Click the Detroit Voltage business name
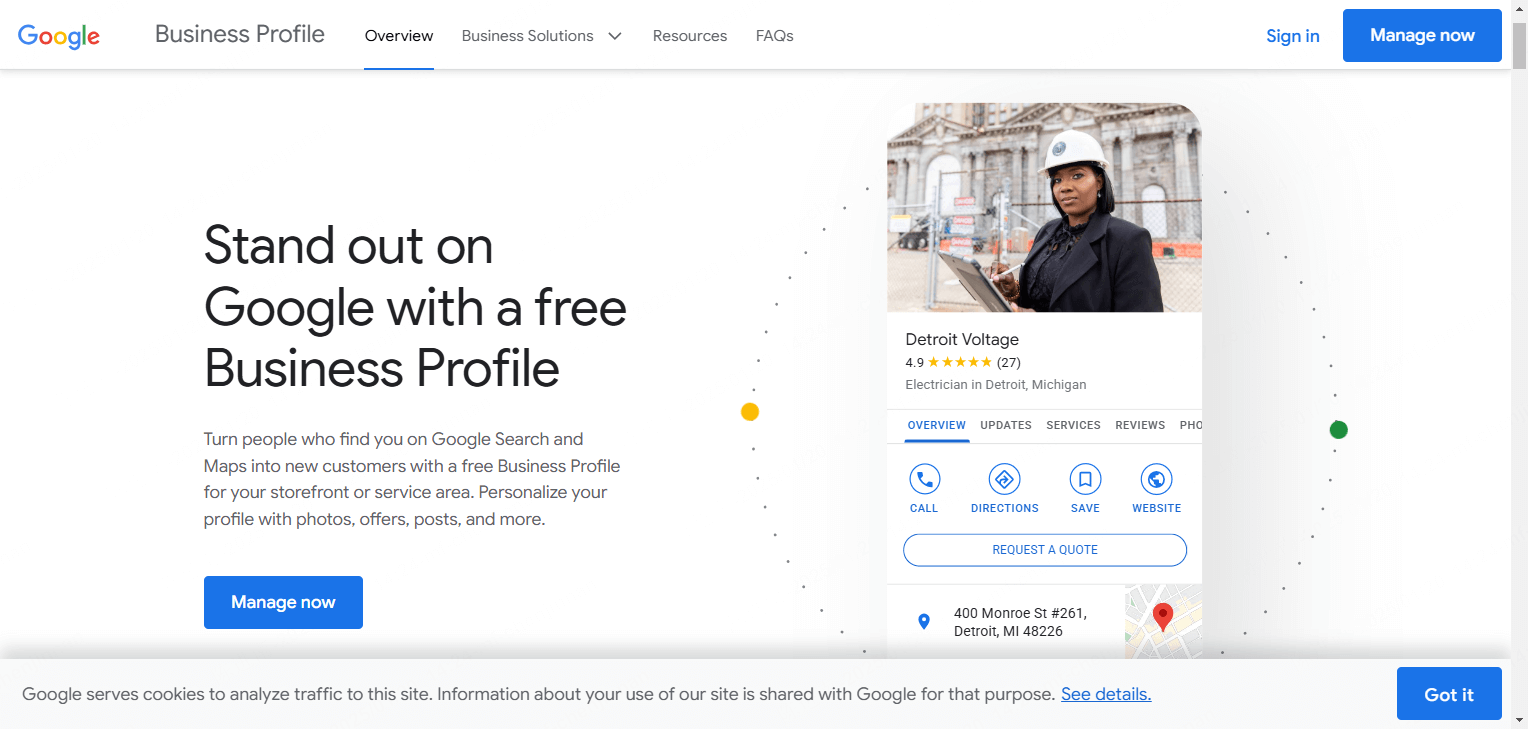Image resolution: width=1528 pixels, height=729 pixels. (962, 339)
